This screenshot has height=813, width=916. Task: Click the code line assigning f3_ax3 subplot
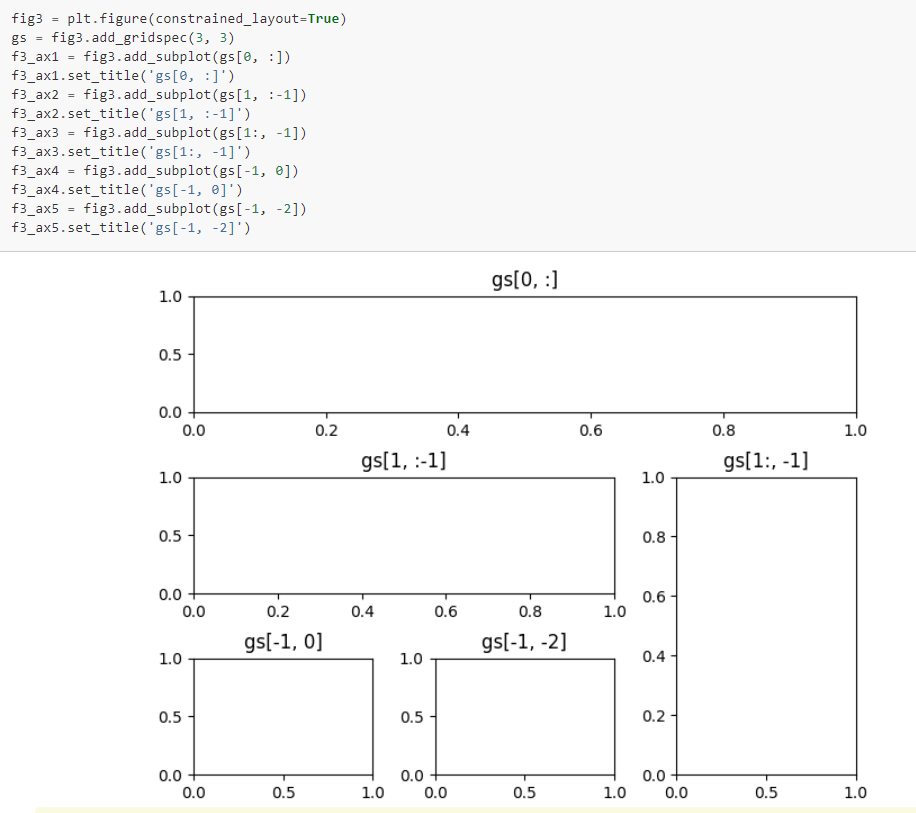[x=159, y=133]
